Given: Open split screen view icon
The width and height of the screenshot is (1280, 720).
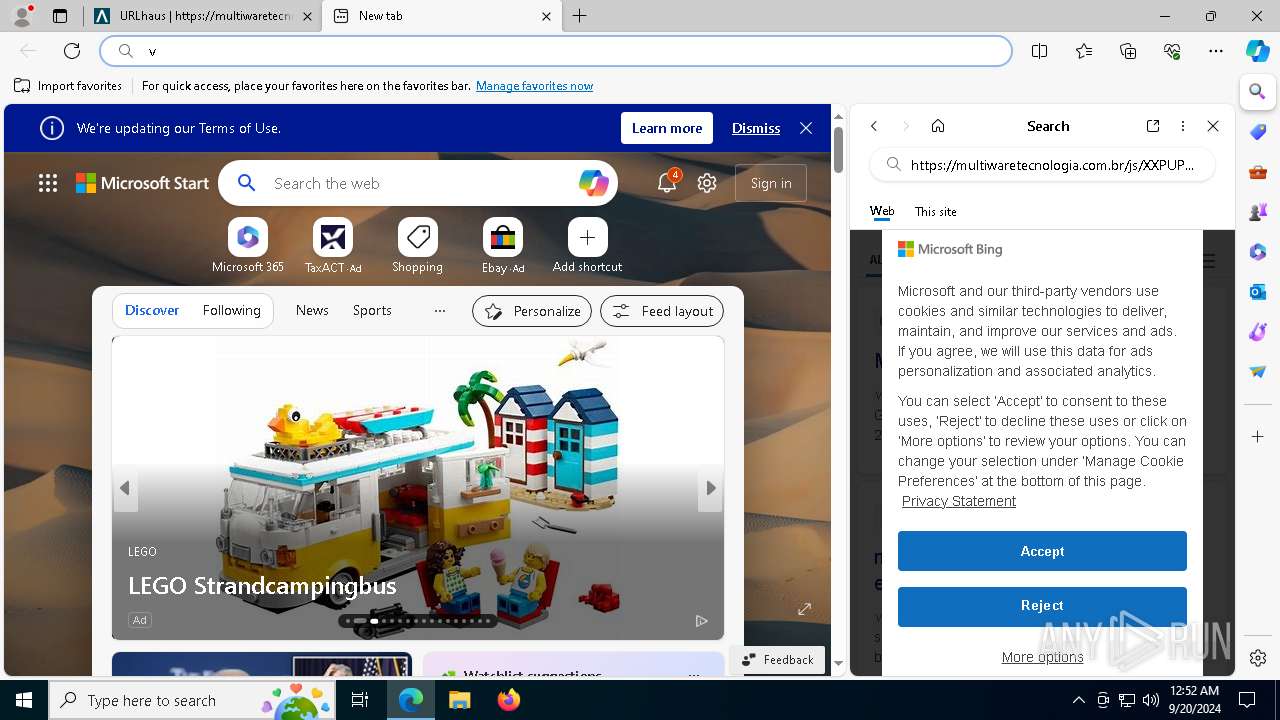Looking at the screenshot, I should [1040, 51].
